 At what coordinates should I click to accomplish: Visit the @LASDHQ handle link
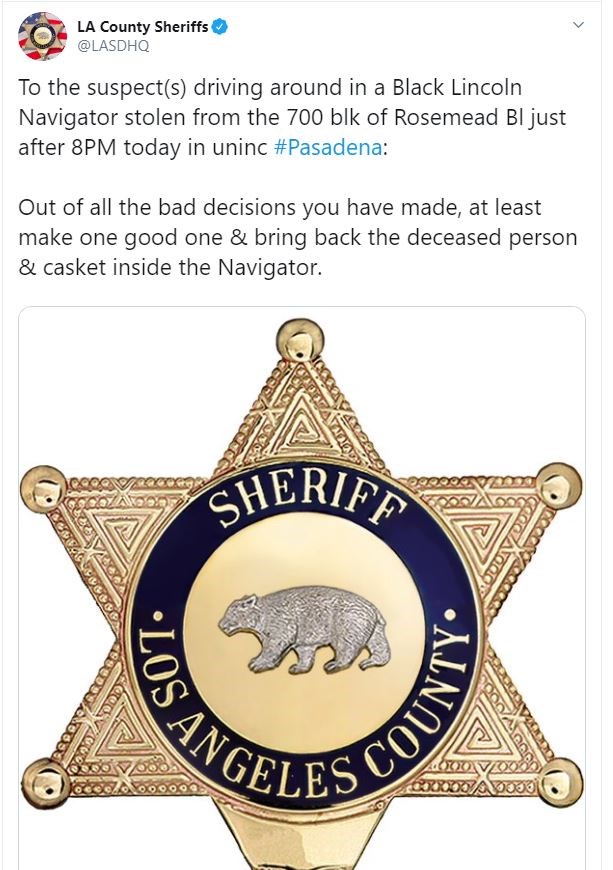click(x=113, y=45)
